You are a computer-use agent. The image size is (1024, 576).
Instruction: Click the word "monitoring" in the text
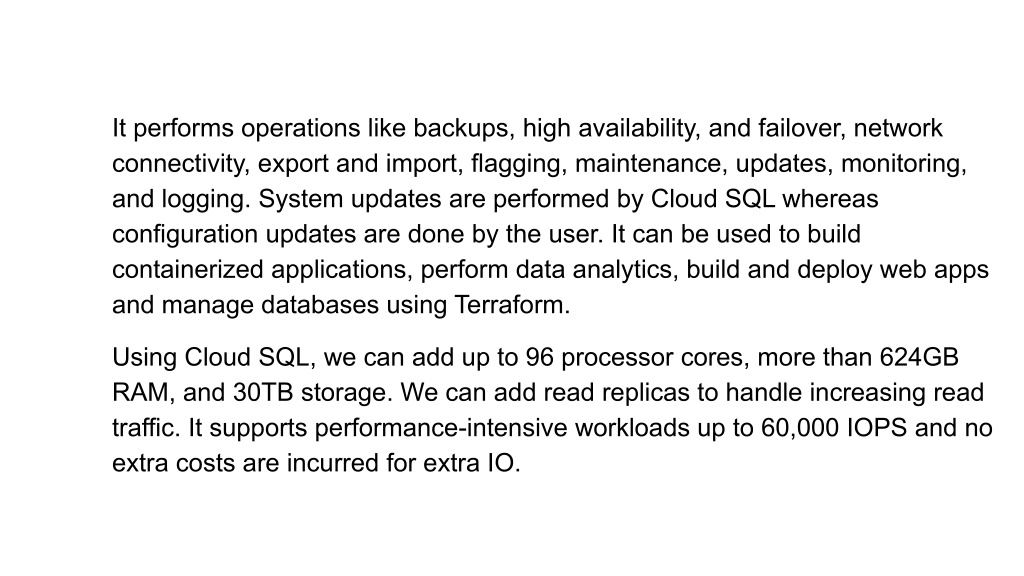(x=901, y=164)
